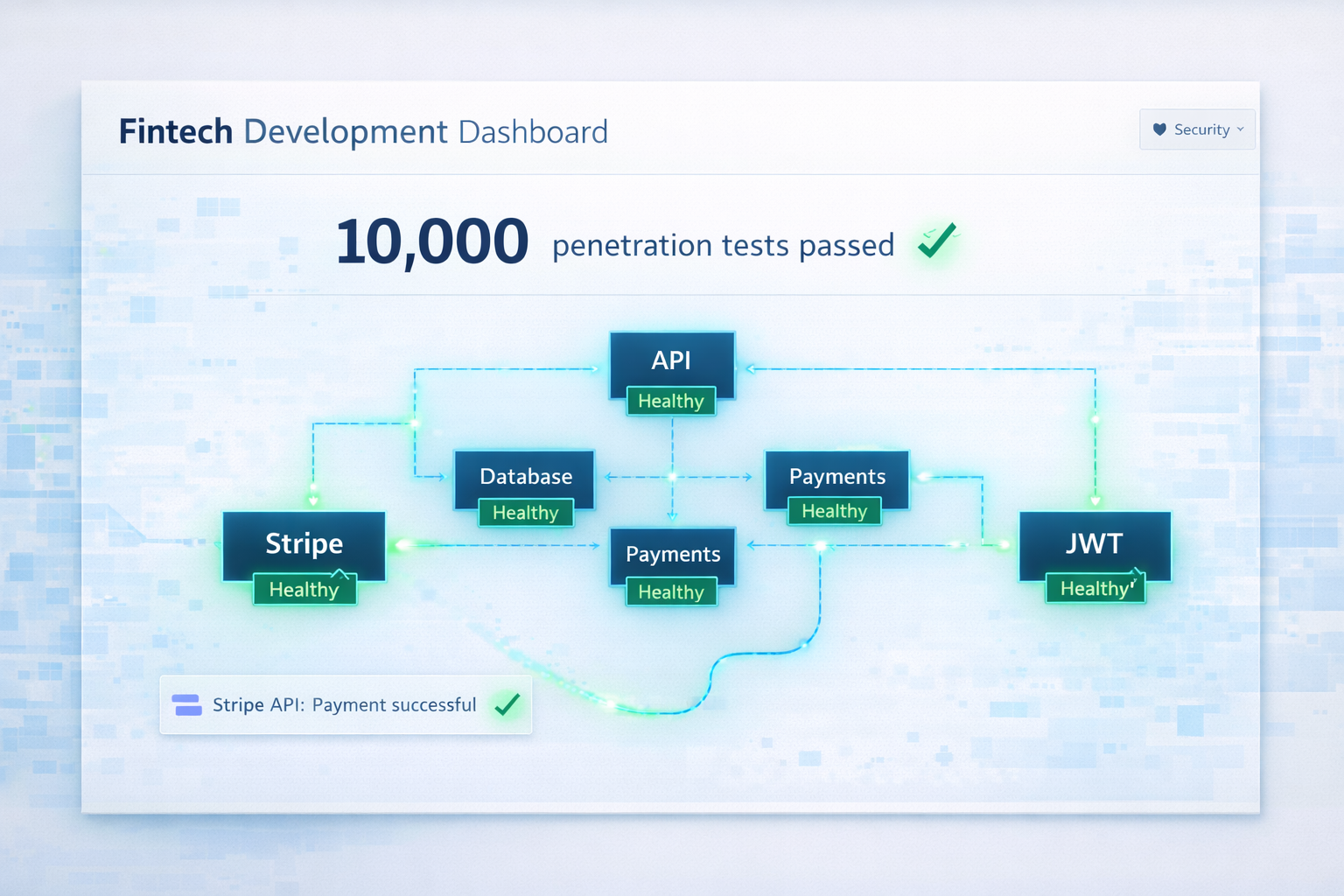Click the Healthy badge under the Payments node beside JWT
Viewport: 1344px width, 896px height.
click(x=834, y=511)
